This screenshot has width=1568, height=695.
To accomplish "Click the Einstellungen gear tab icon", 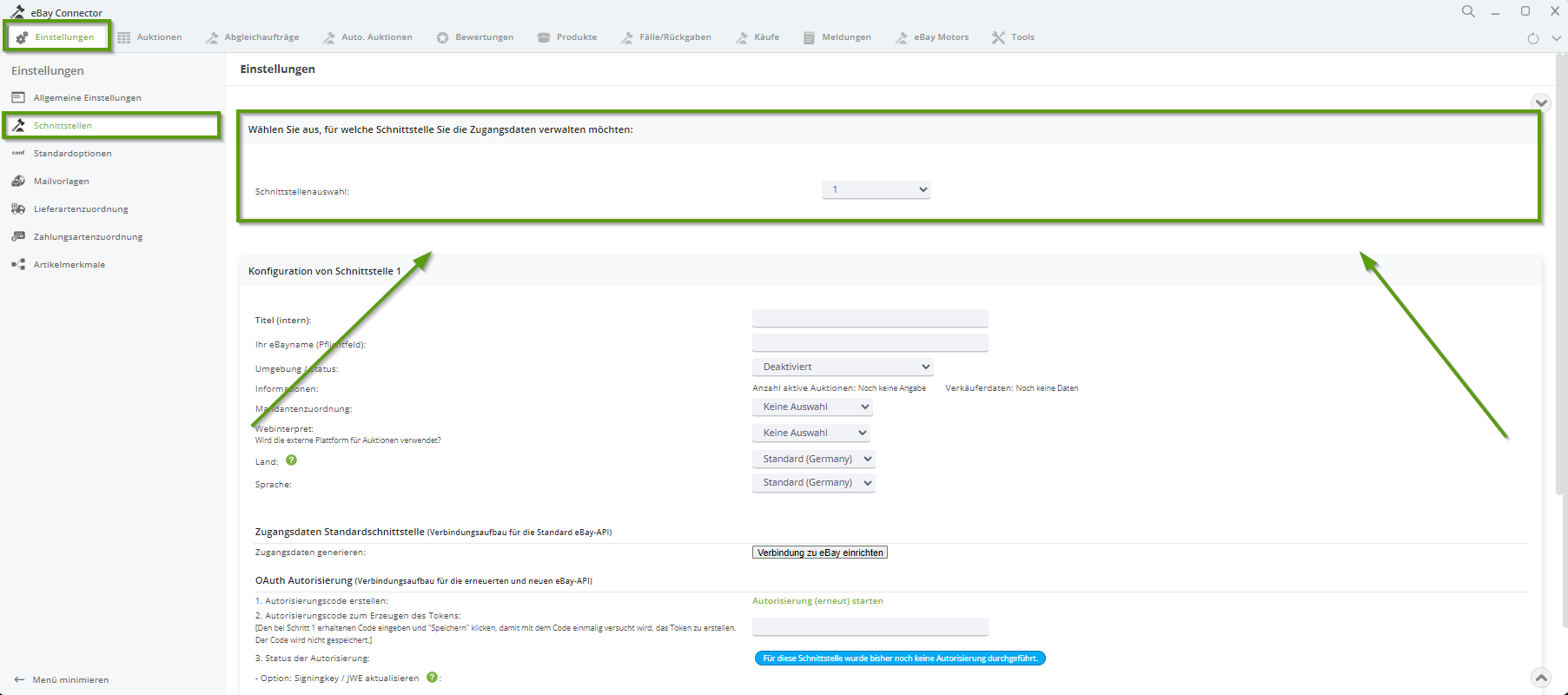I will pos(23,37).
